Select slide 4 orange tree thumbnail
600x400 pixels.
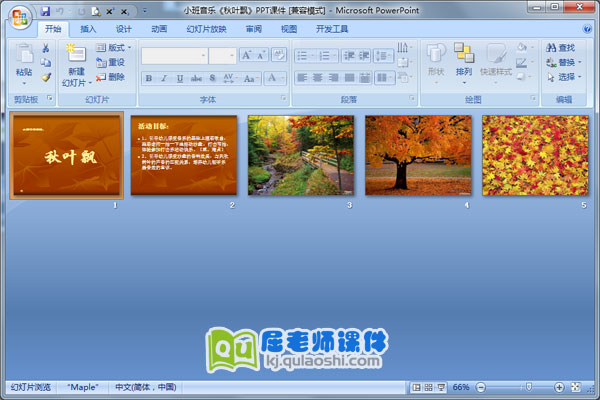[x=418, y=155]
